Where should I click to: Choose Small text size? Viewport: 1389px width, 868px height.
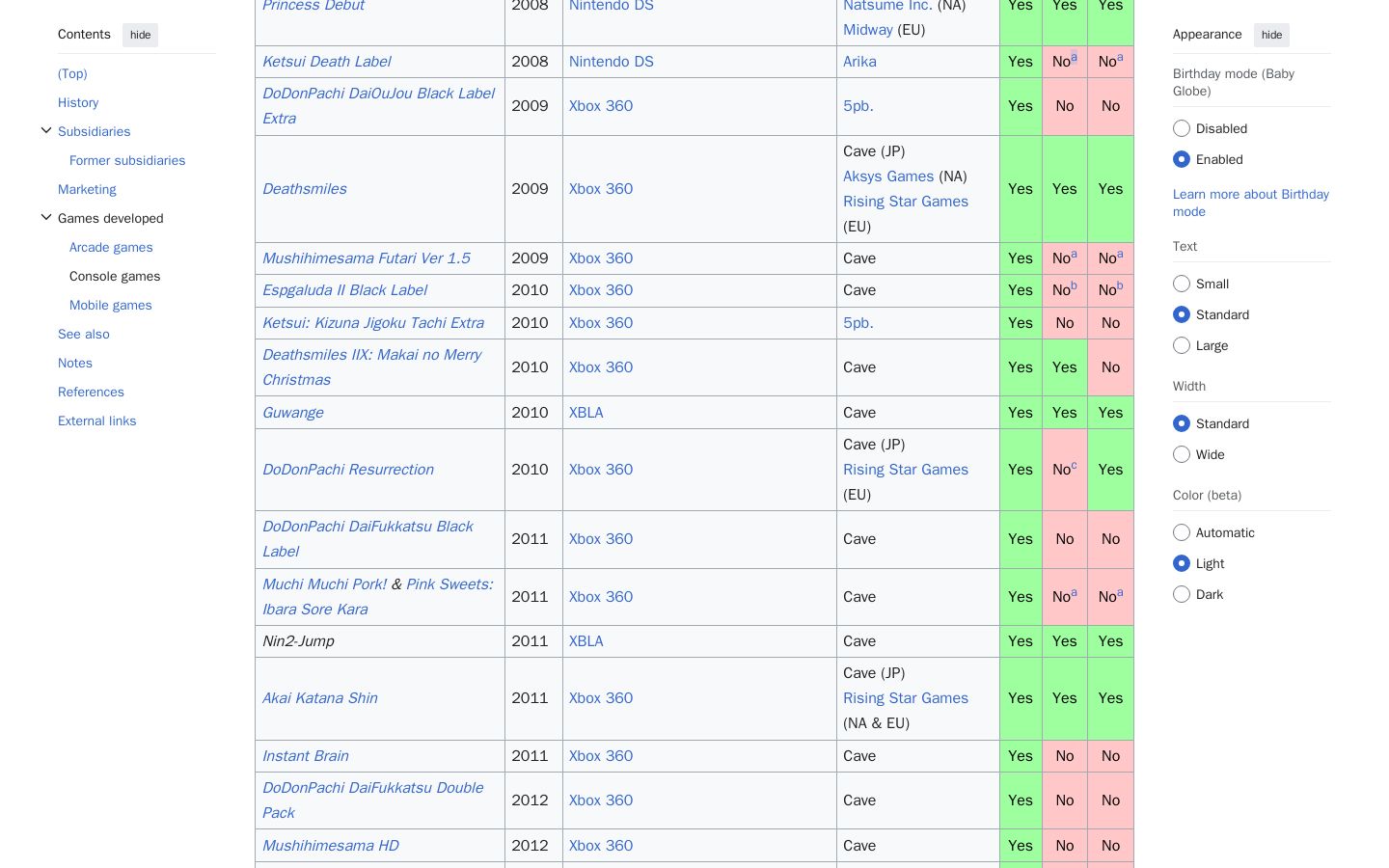click(1182, 284)
